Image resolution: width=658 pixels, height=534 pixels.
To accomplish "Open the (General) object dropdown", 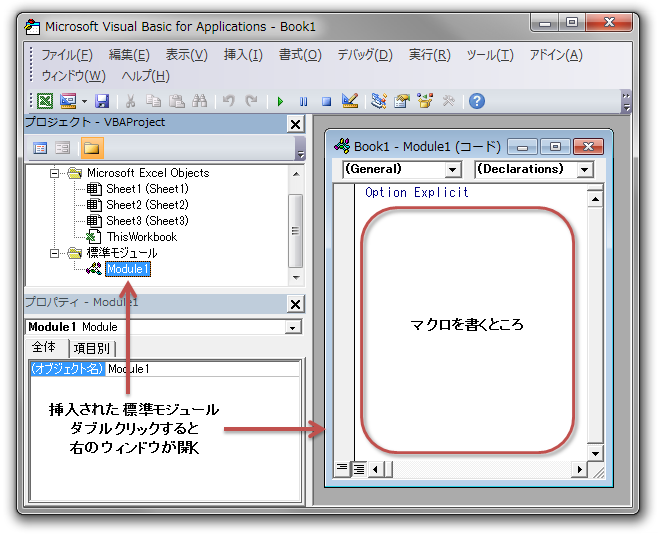I will 452,170.
